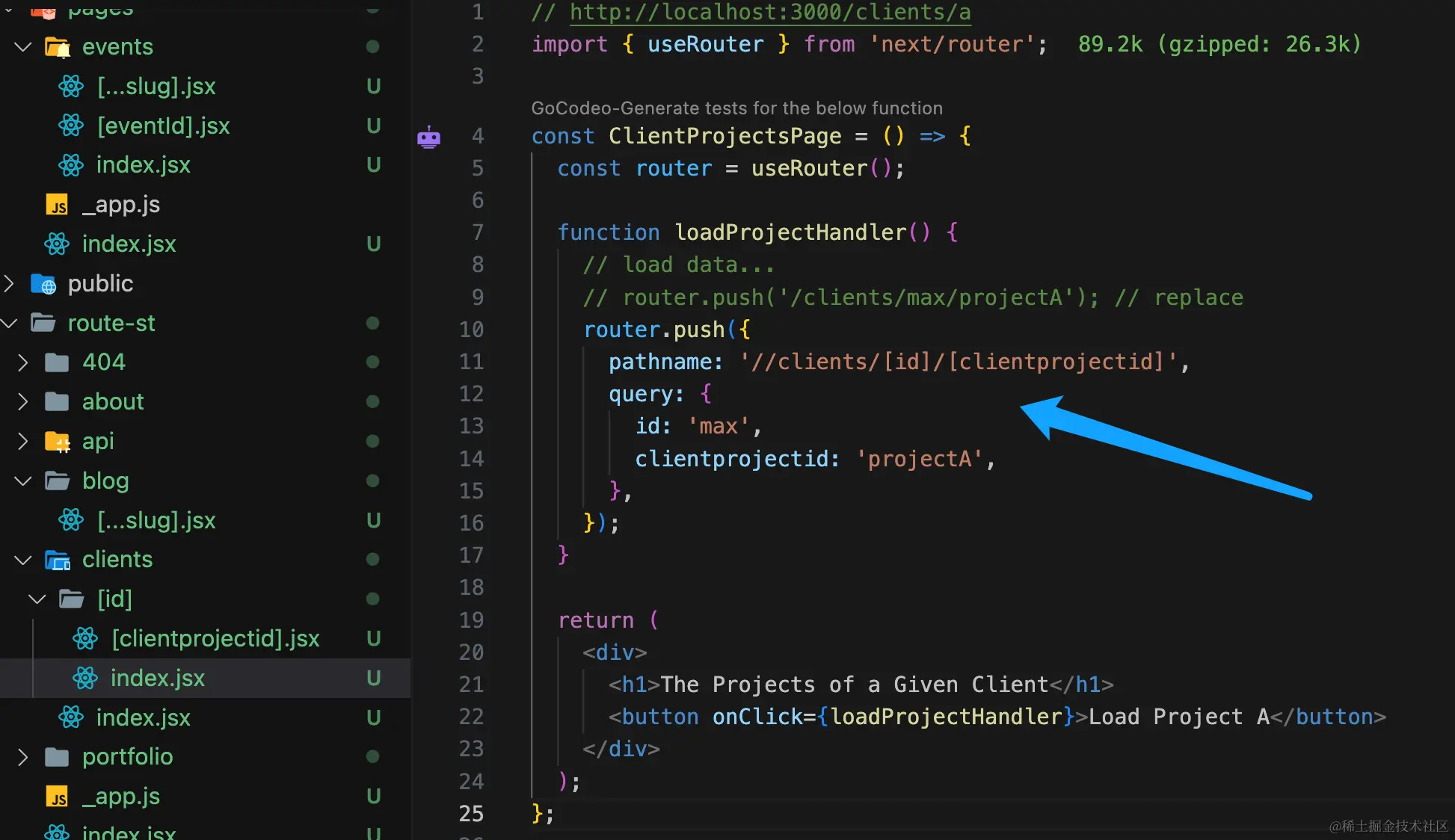The height and width of the screenshot is (840, 1455).
Task: Expand the public folder chevron
Action: (x=9, y=284)
